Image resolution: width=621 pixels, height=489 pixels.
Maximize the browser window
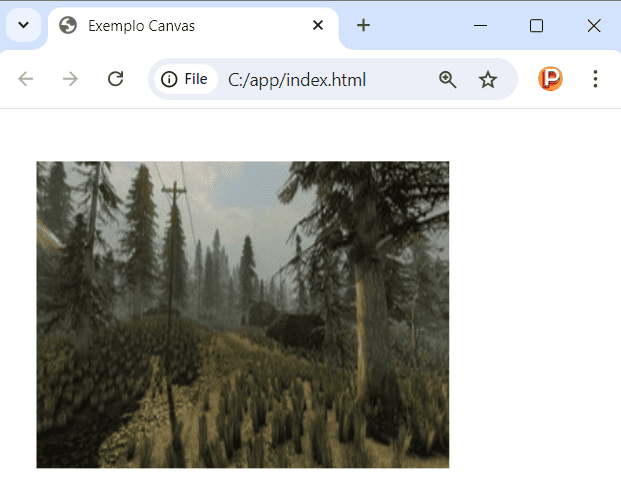click(x=536, y=26)
